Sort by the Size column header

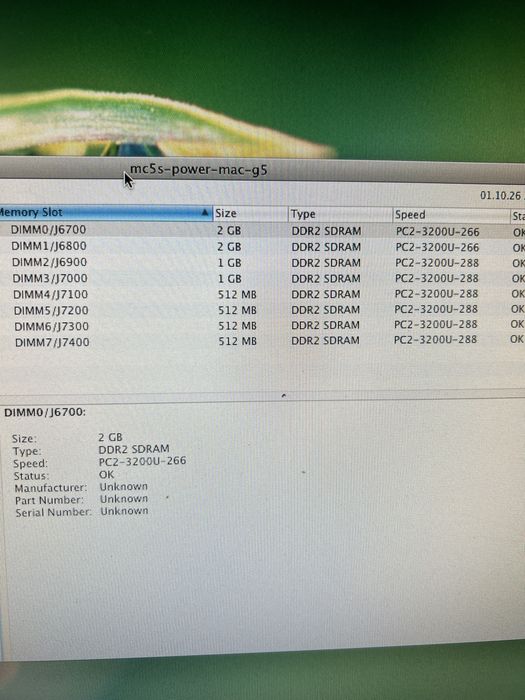pyautogui.click(x=250, y=214)
